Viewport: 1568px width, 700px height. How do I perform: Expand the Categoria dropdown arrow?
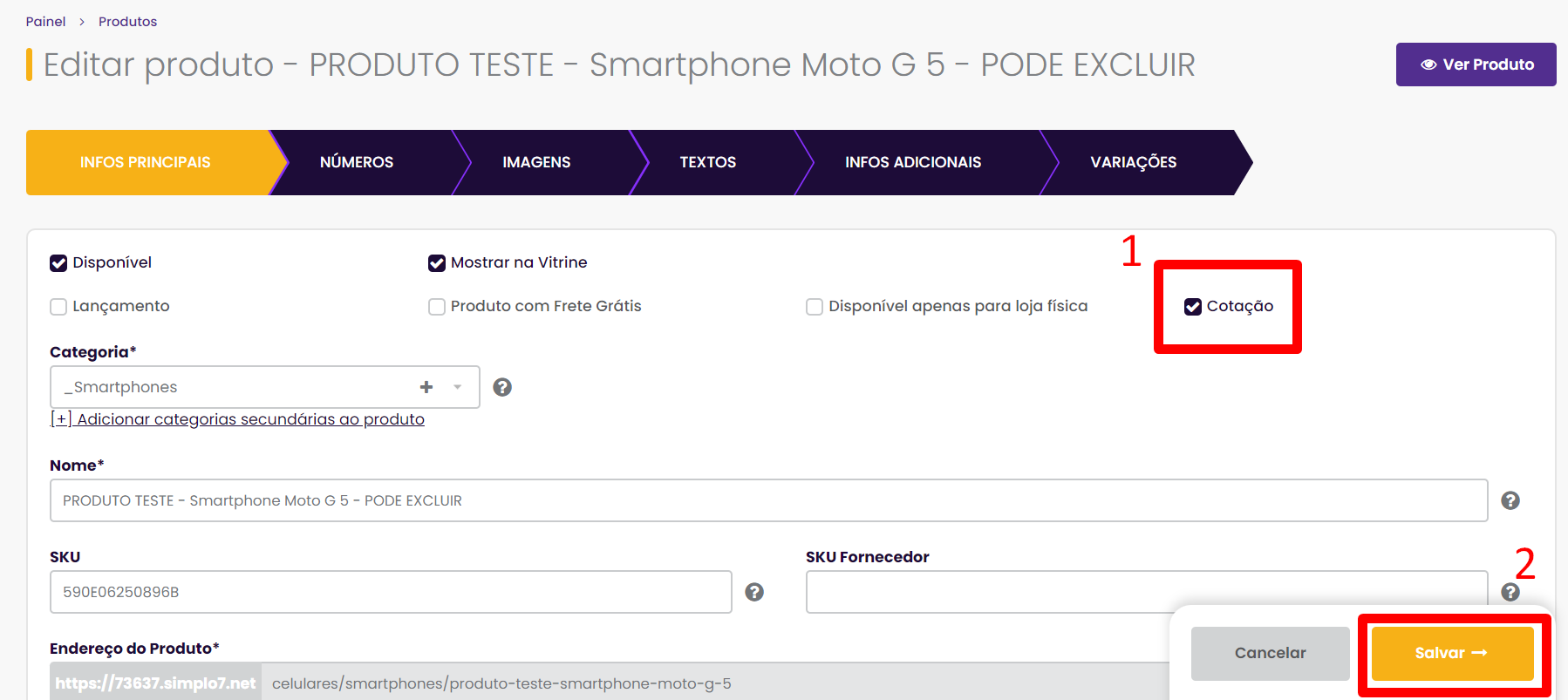coord(457,387)
